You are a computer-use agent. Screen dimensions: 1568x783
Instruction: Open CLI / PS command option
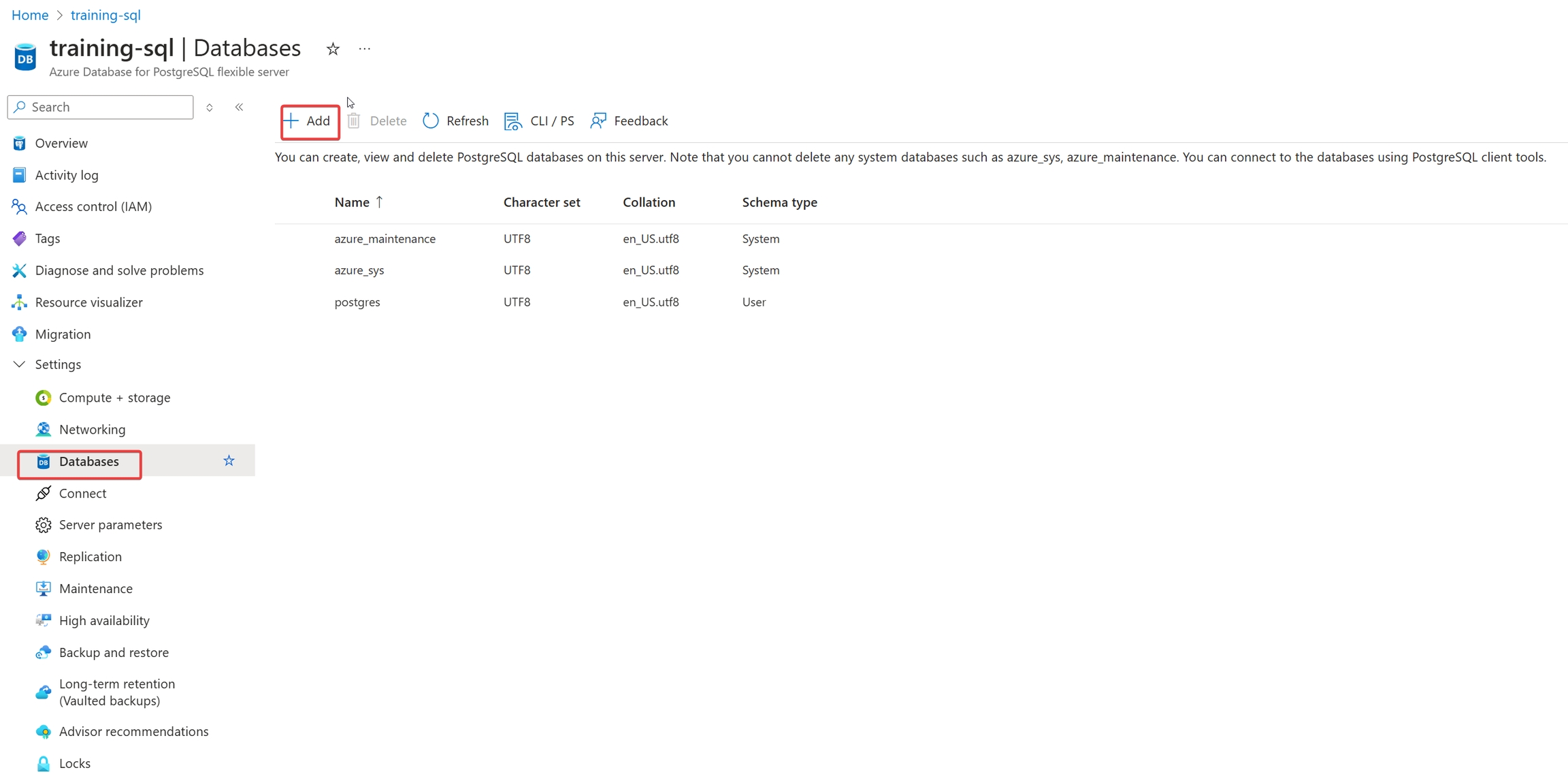(x=539, y=121)
